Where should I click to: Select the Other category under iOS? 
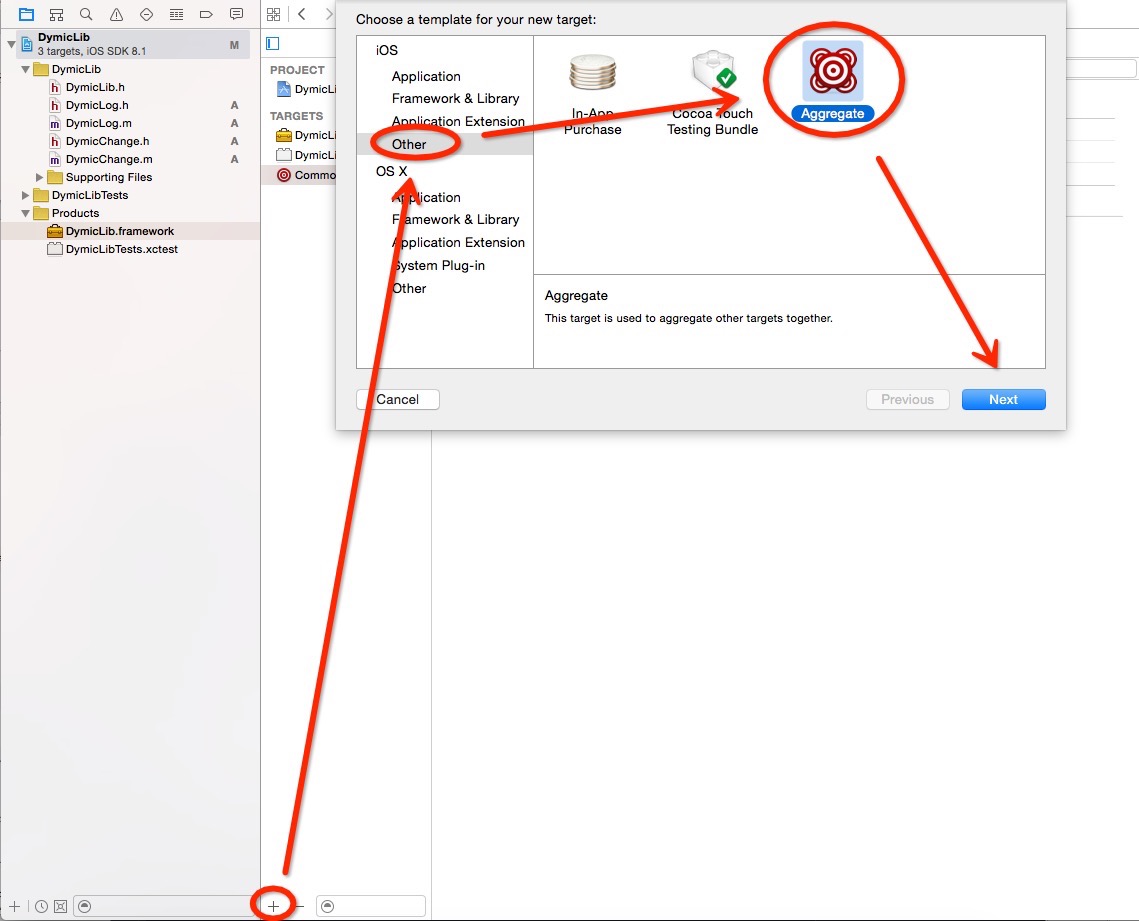(410, 143)
